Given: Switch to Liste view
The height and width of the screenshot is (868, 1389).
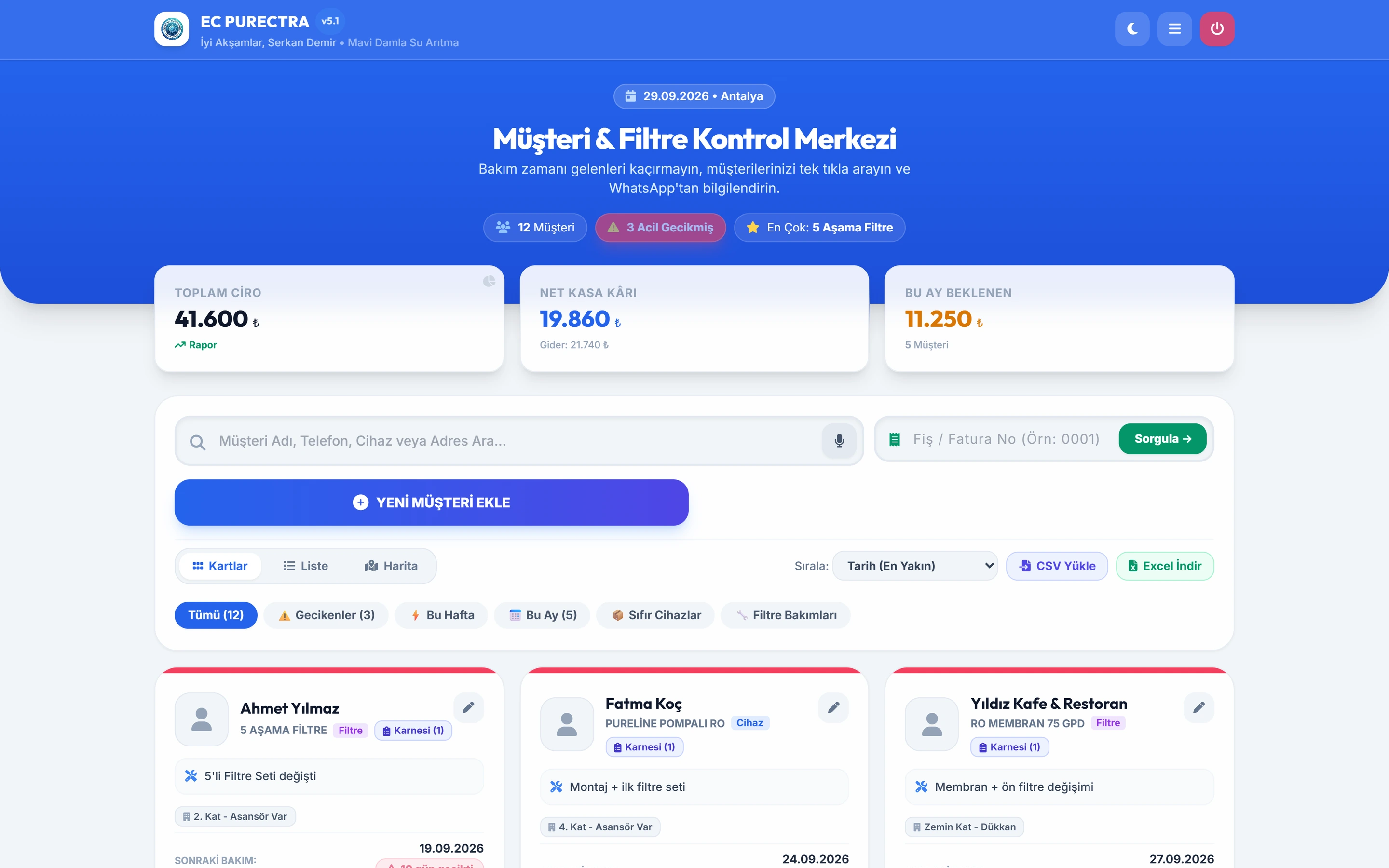Looking at the screenshot, I should 306,566.
